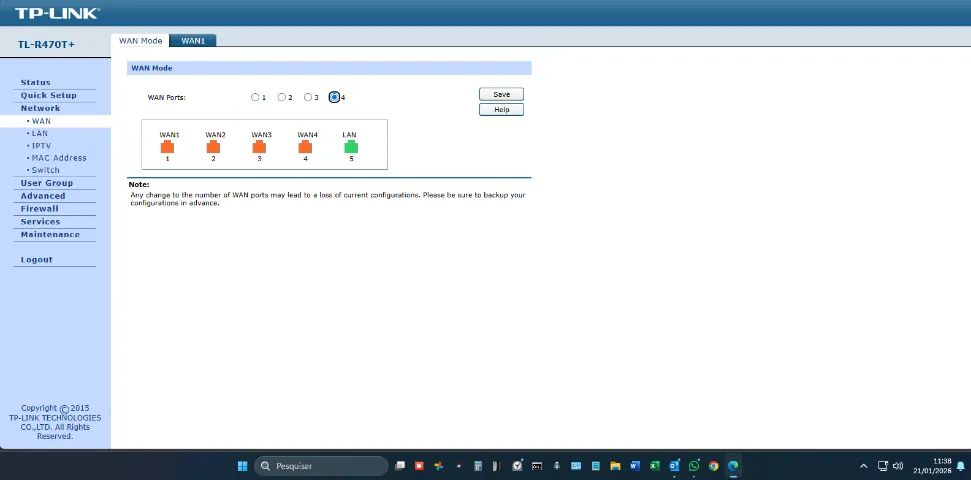Click the orange WAN4 port icon

[305, 147]
